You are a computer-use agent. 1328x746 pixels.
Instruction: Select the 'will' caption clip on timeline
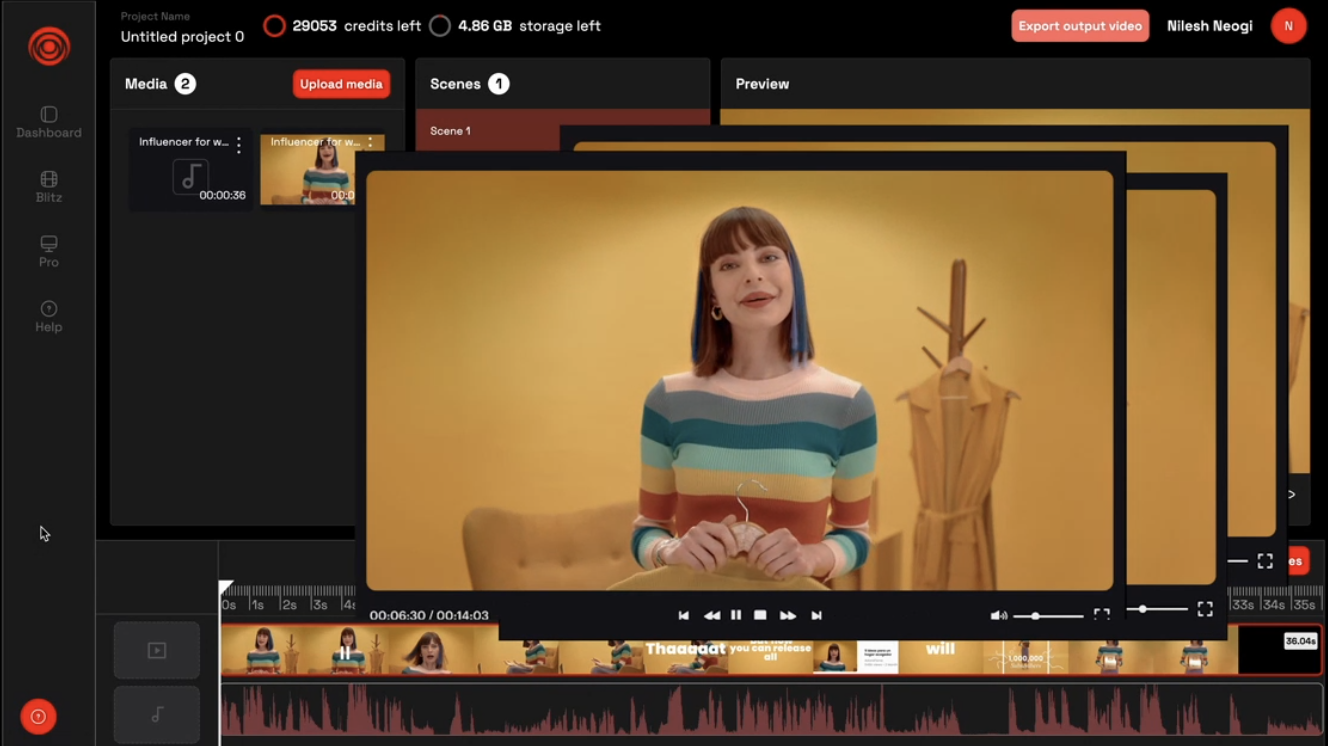940,649
